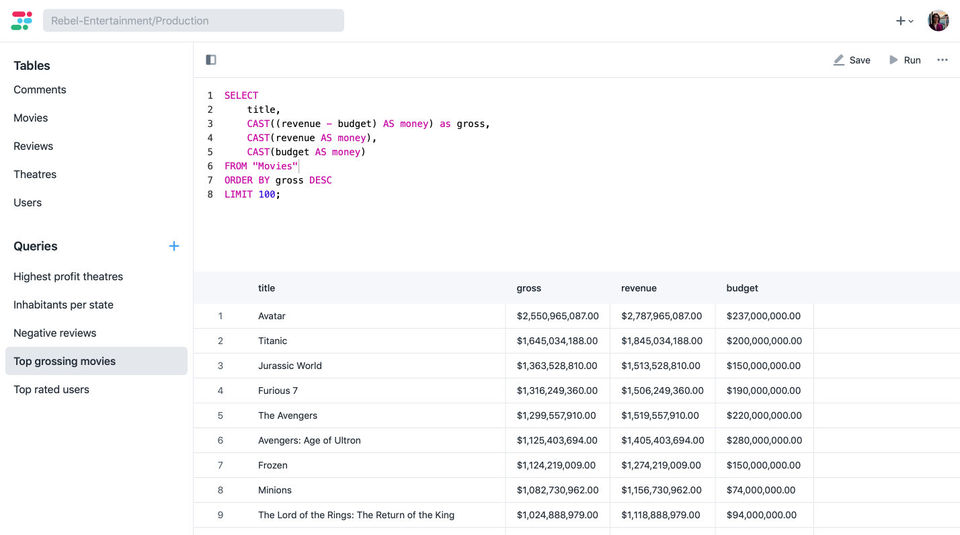Image resolution: width=960 pixels, height=535 pixels.
Task: Toggle the sidebar panel icon
Action: click(x=211, y=60)
